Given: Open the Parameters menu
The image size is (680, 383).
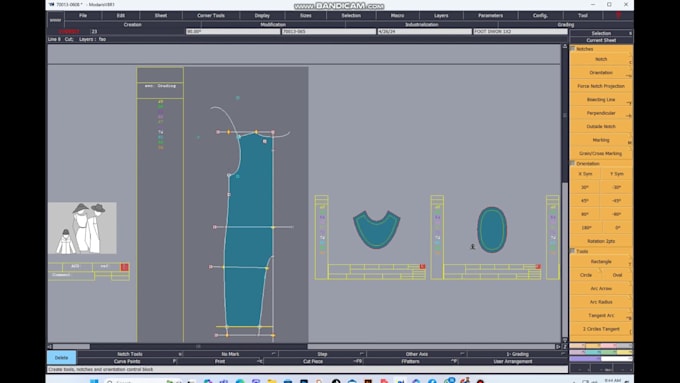Looking at the screenshot, I should point(490,15).
